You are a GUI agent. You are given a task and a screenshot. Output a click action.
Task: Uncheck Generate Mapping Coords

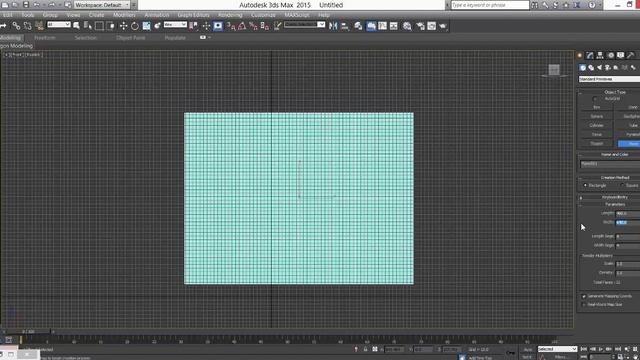584,296
